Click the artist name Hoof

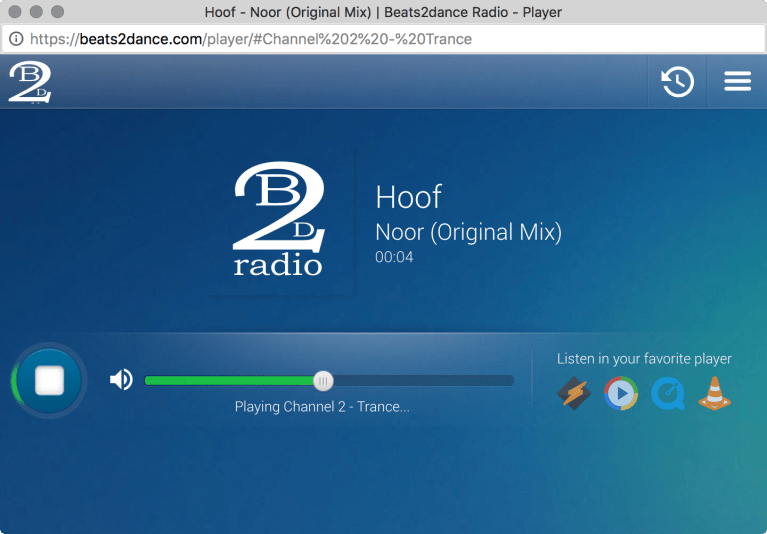(408, 197)
